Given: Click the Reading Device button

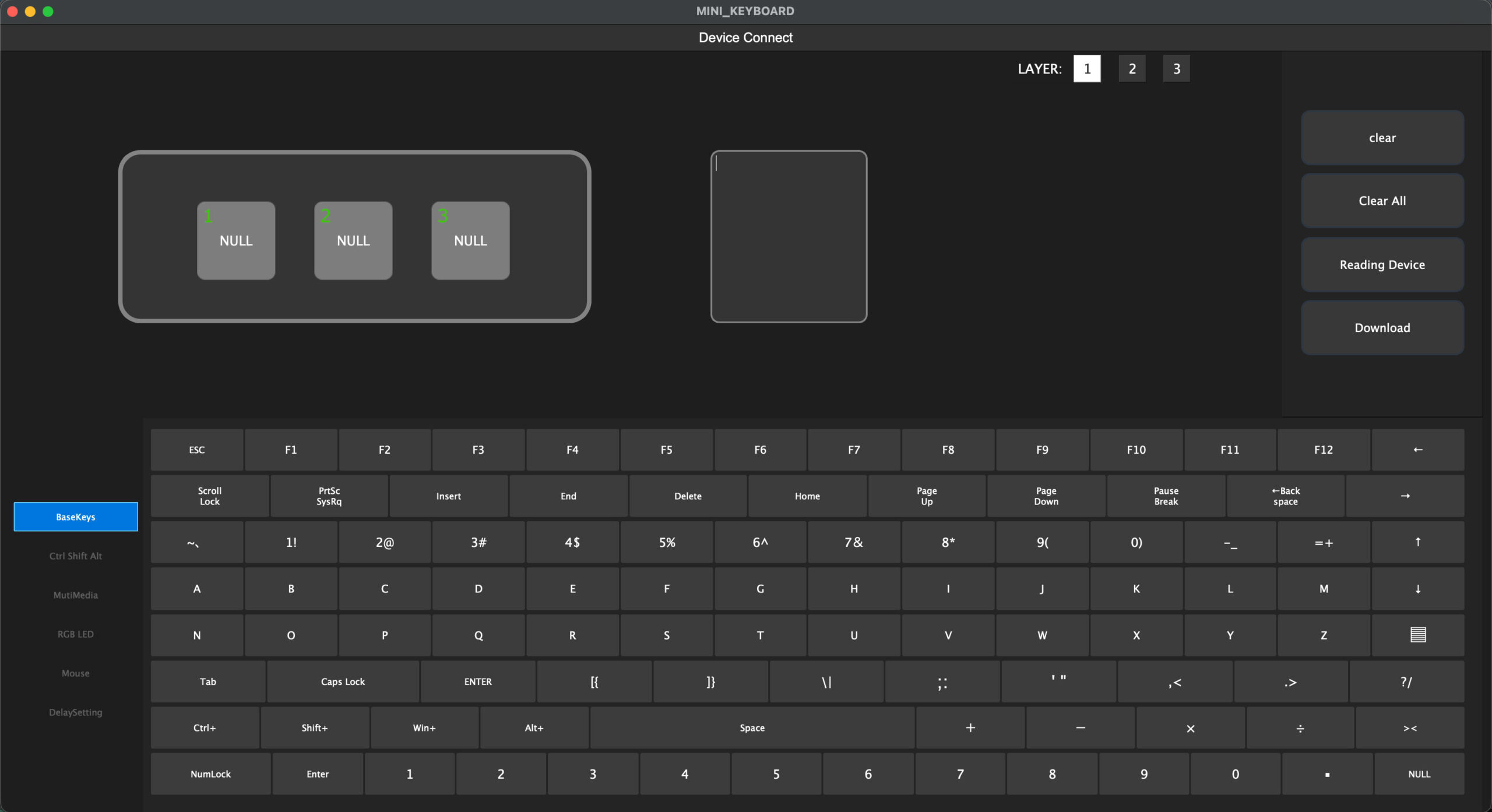Looking at the screenshot, I should click(x=1382, y=265).
